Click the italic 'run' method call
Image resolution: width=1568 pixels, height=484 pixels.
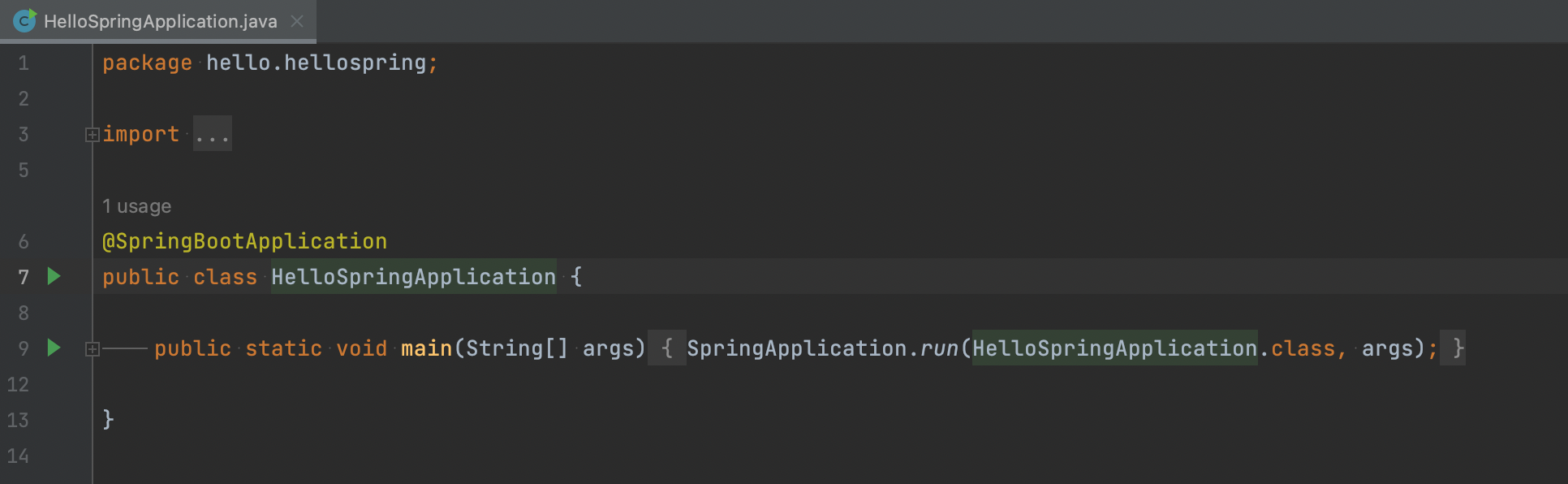939,348
